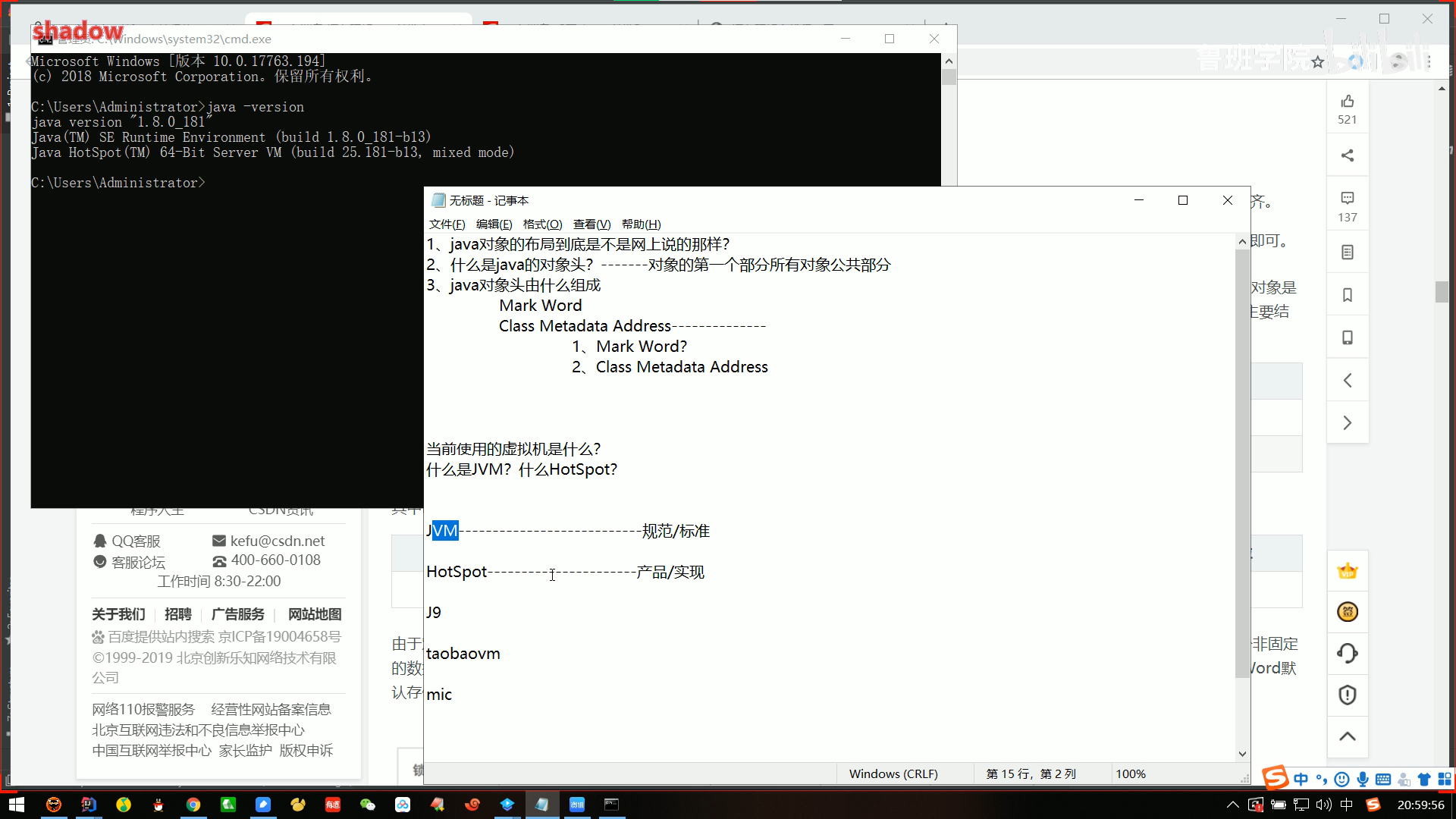1456x819 pixels.
Task: Toggle the bookmark collect icon
Action: 1348,295
